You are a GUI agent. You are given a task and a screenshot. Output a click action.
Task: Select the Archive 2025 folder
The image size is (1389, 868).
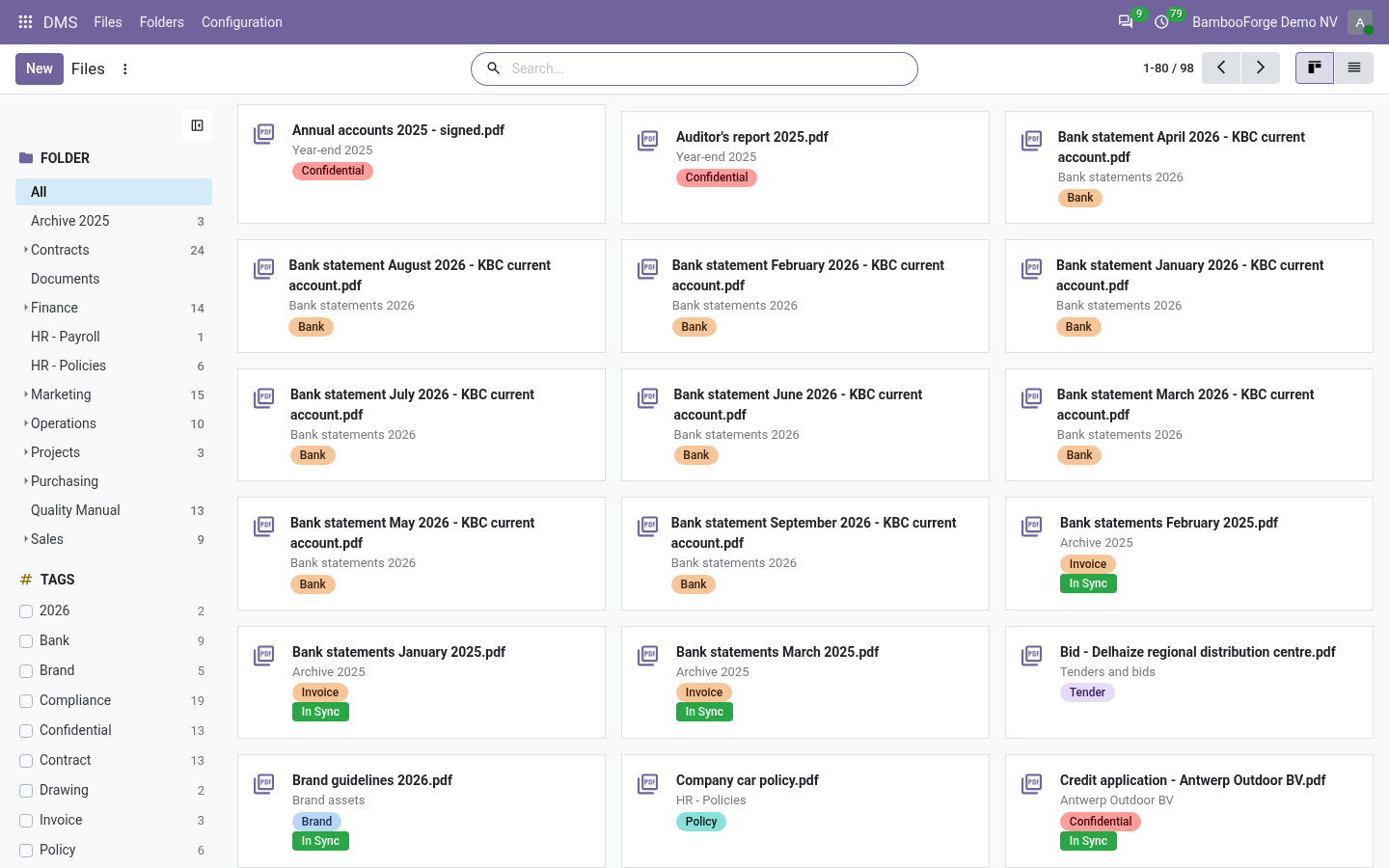pyautogui.click(x=114, y=221)
